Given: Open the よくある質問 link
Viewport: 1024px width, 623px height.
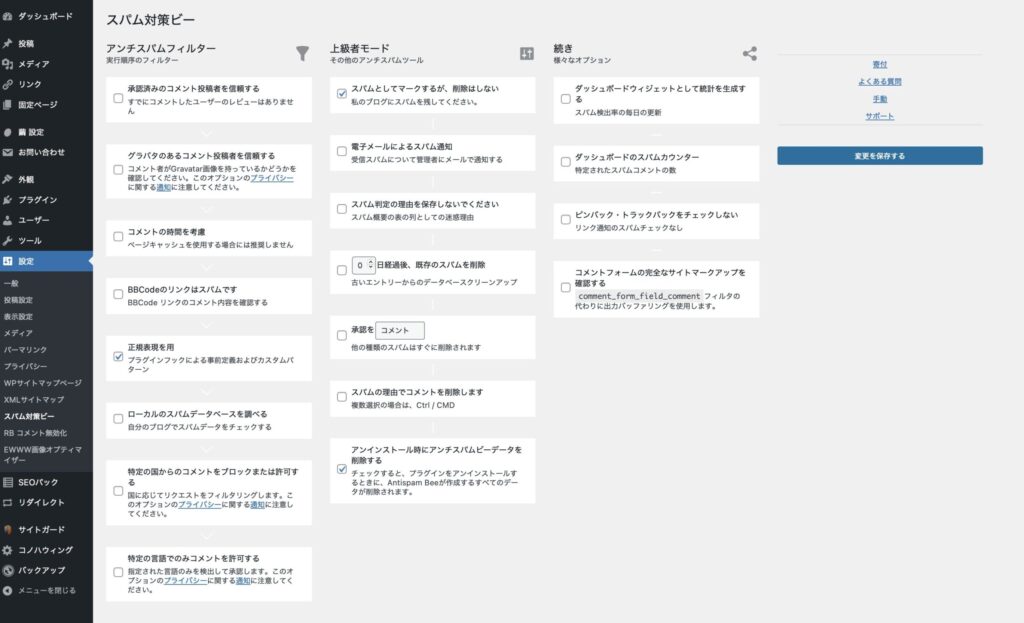Looking at the screenshot, I should point(879,81).
